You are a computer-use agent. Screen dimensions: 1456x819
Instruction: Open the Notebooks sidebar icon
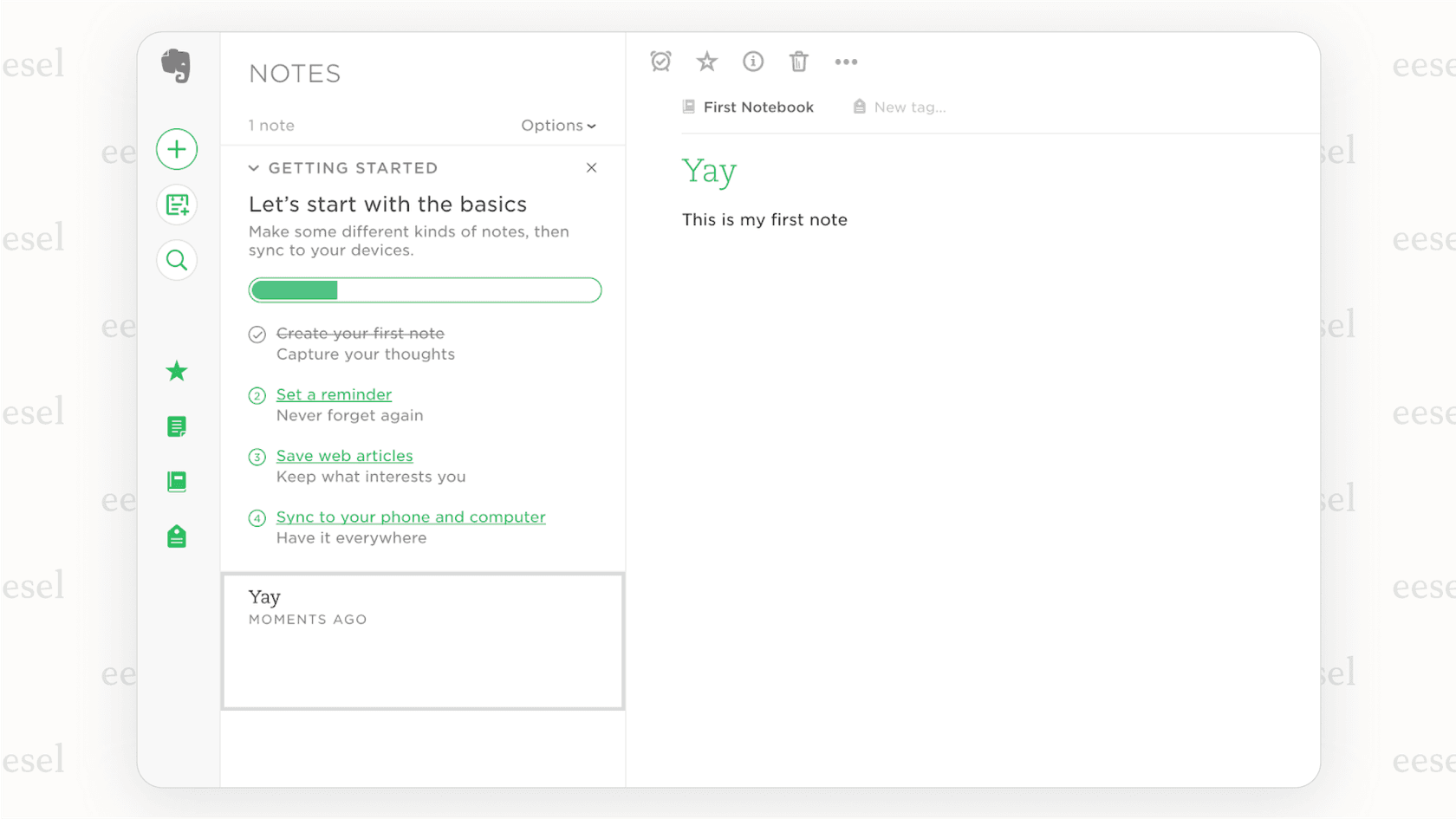click(177, 481)
